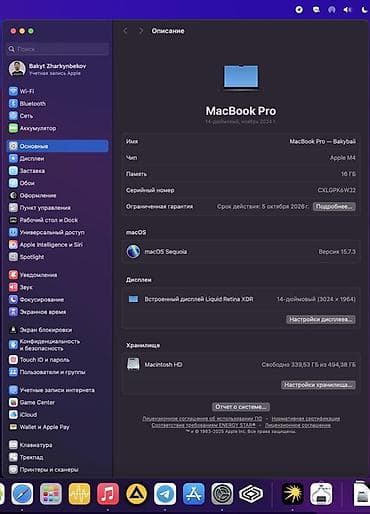Open Принтеры и сканеры settings

57,470
